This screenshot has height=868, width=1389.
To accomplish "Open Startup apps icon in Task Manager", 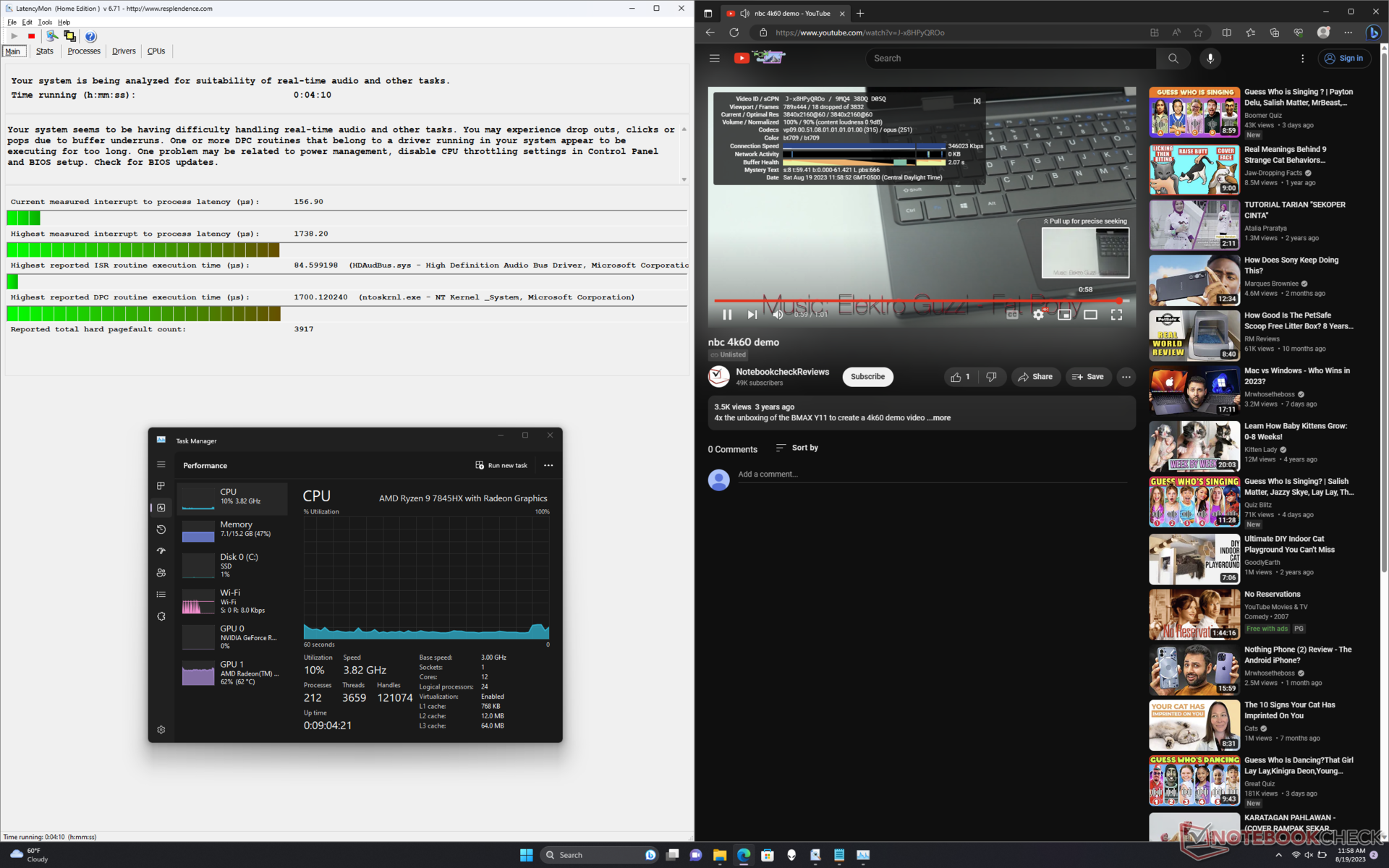I will 161,551.
